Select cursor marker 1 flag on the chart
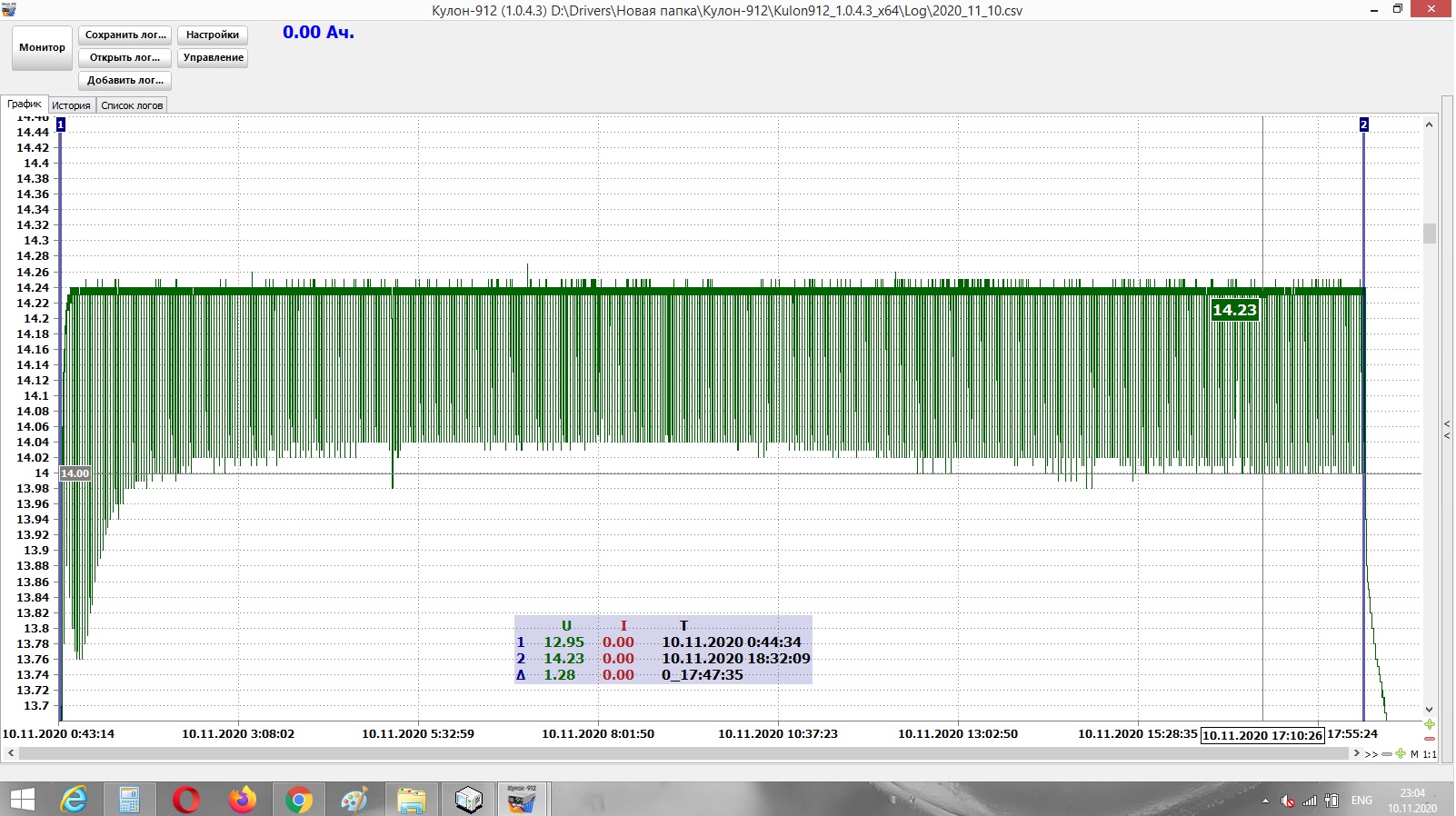The width and height of the screenshot is (1456, 816). tap(61, 124)
